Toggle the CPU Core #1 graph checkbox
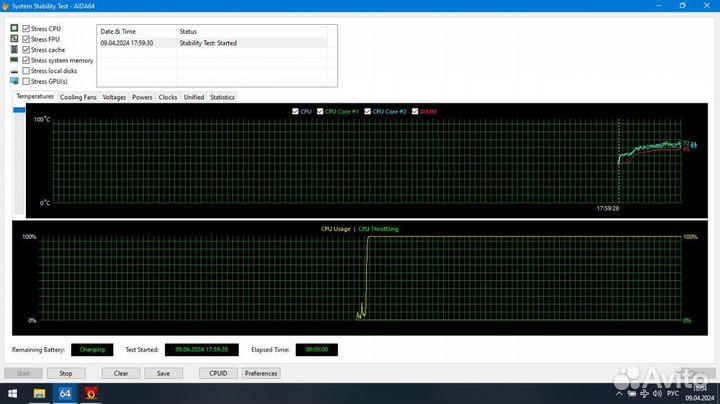 320,112
